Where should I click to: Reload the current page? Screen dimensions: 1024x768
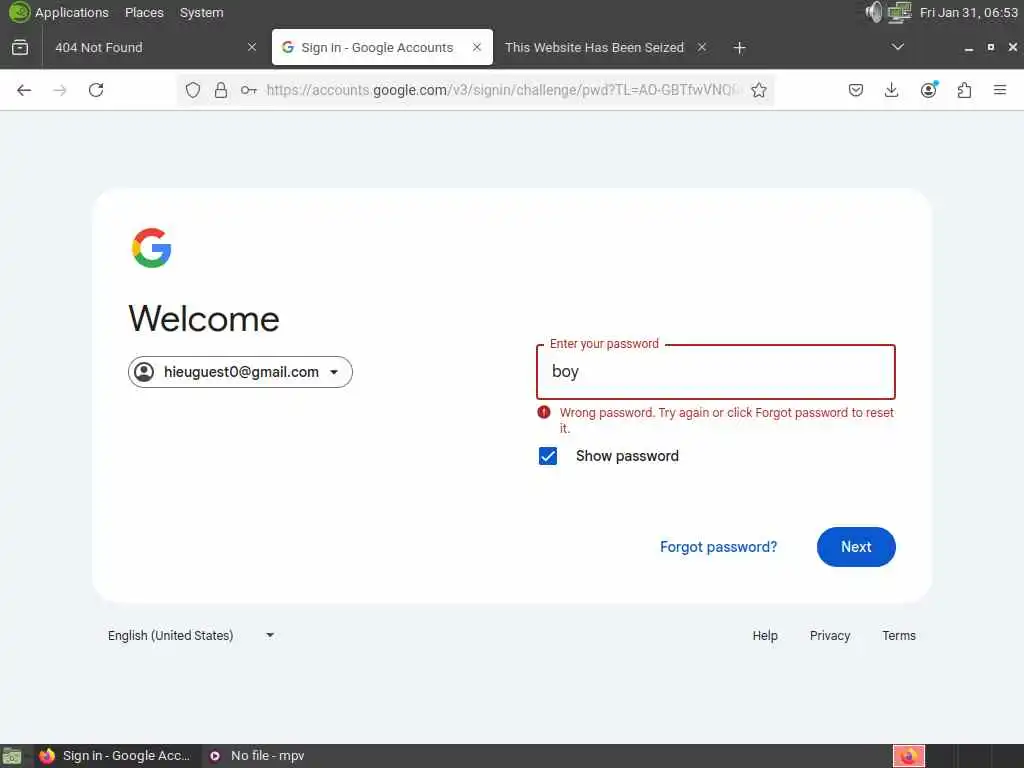(96, 90)
